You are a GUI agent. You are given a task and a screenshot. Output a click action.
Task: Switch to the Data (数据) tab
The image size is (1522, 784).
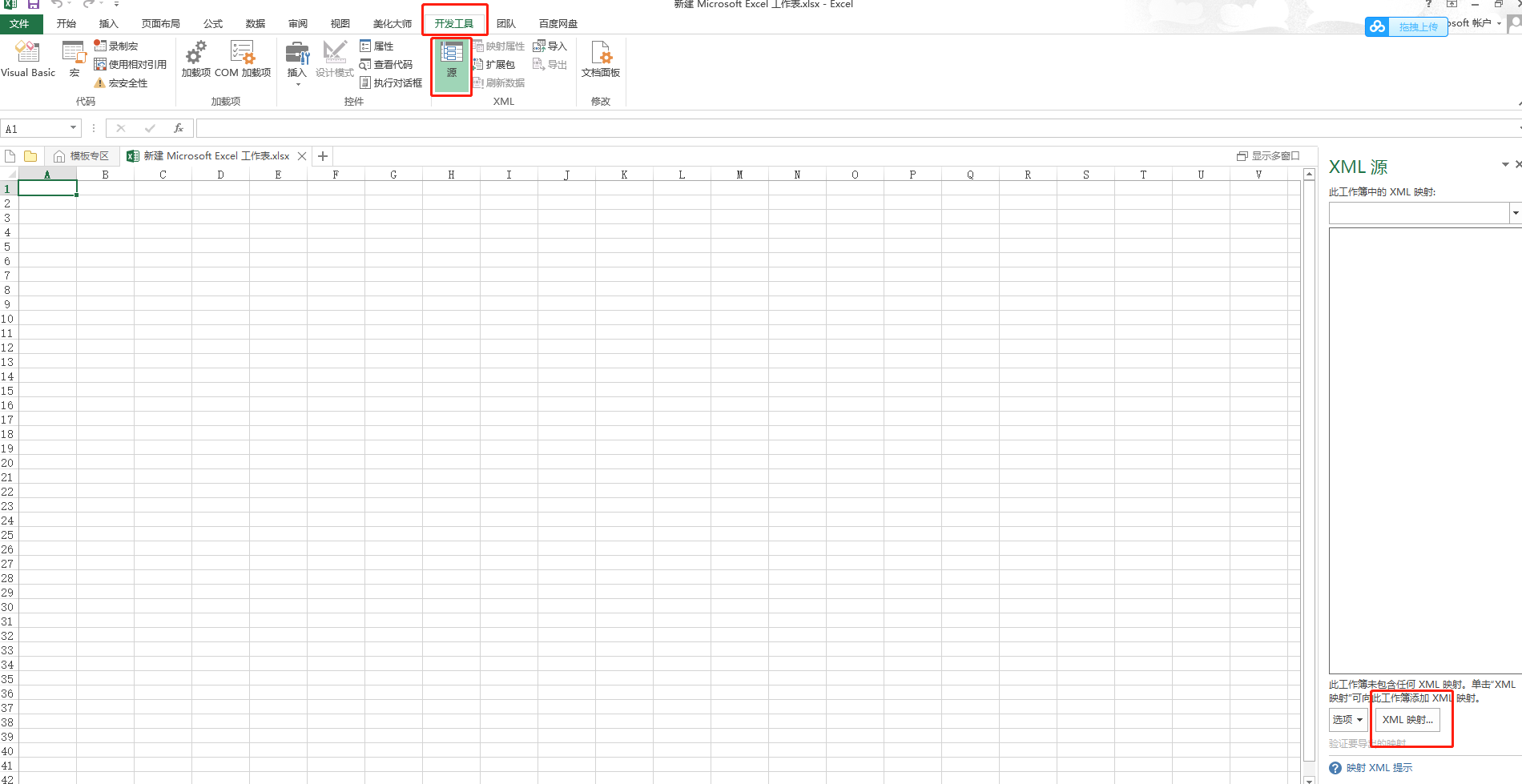[x=255, y=24]
